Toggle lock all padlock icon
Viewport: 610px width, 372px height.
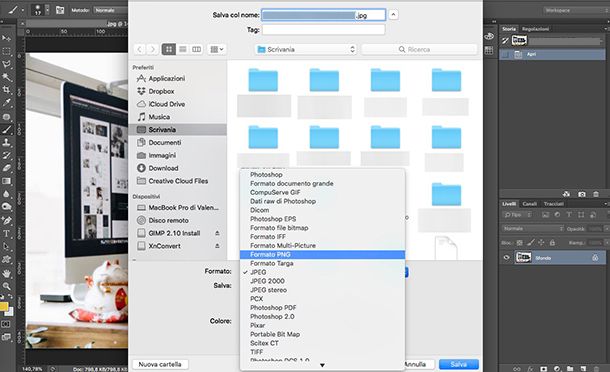(x=552, y=242)
